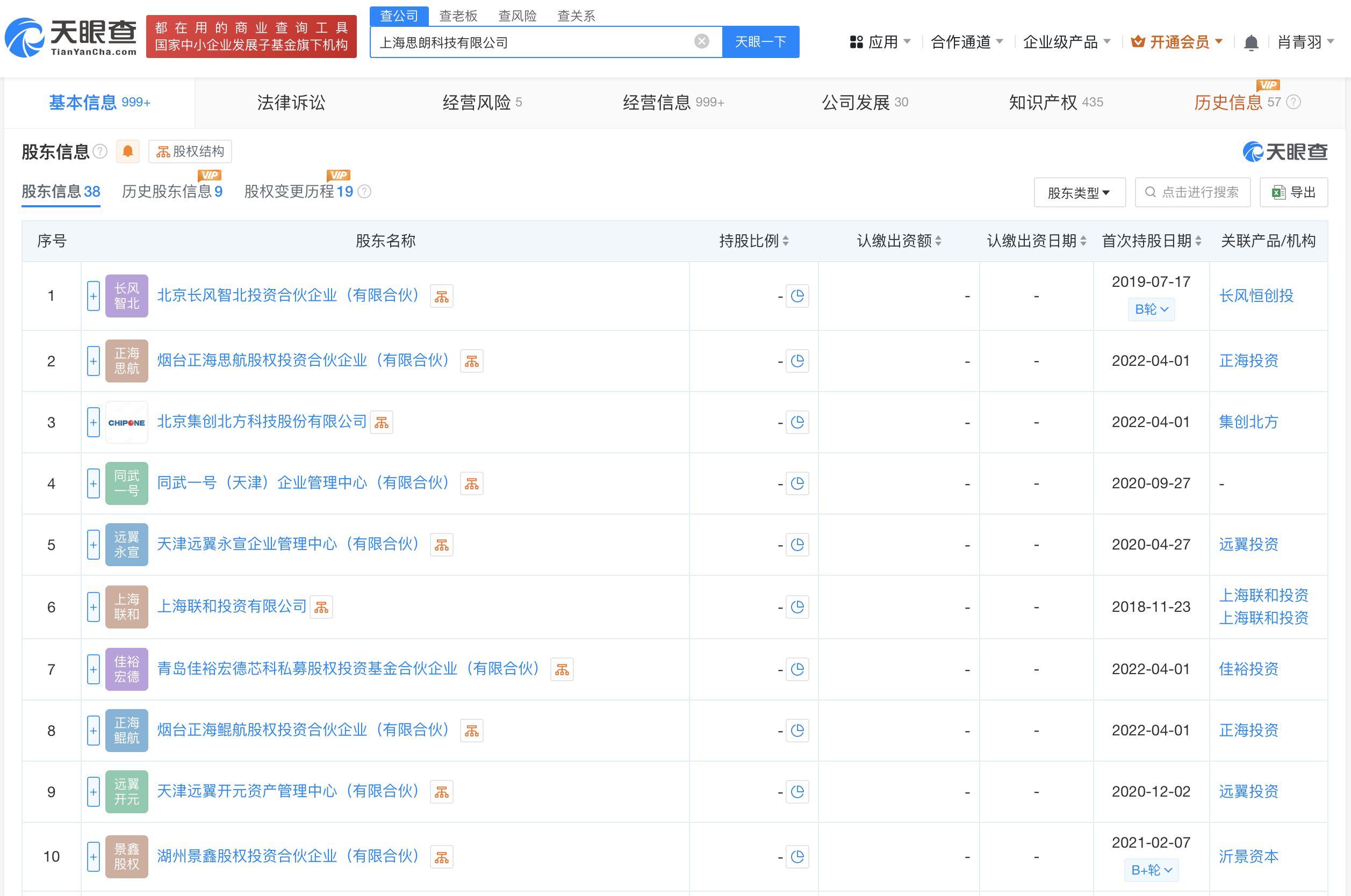This screenshot has height=896, width=1351.
Task: Expand the 同武一号 row plus toggle
Action: tap(94, 483)
